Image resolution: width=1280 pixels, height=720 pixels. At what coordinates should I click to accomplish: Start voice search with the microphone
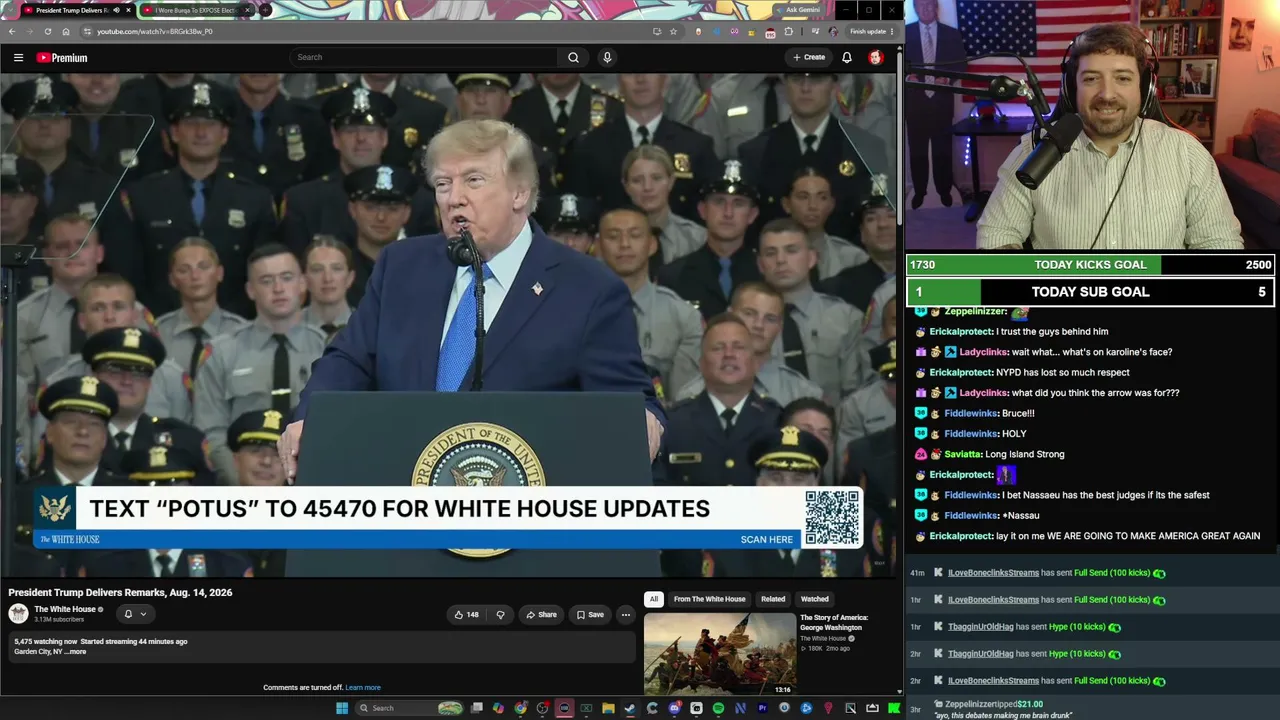click(x=606, y=57)
